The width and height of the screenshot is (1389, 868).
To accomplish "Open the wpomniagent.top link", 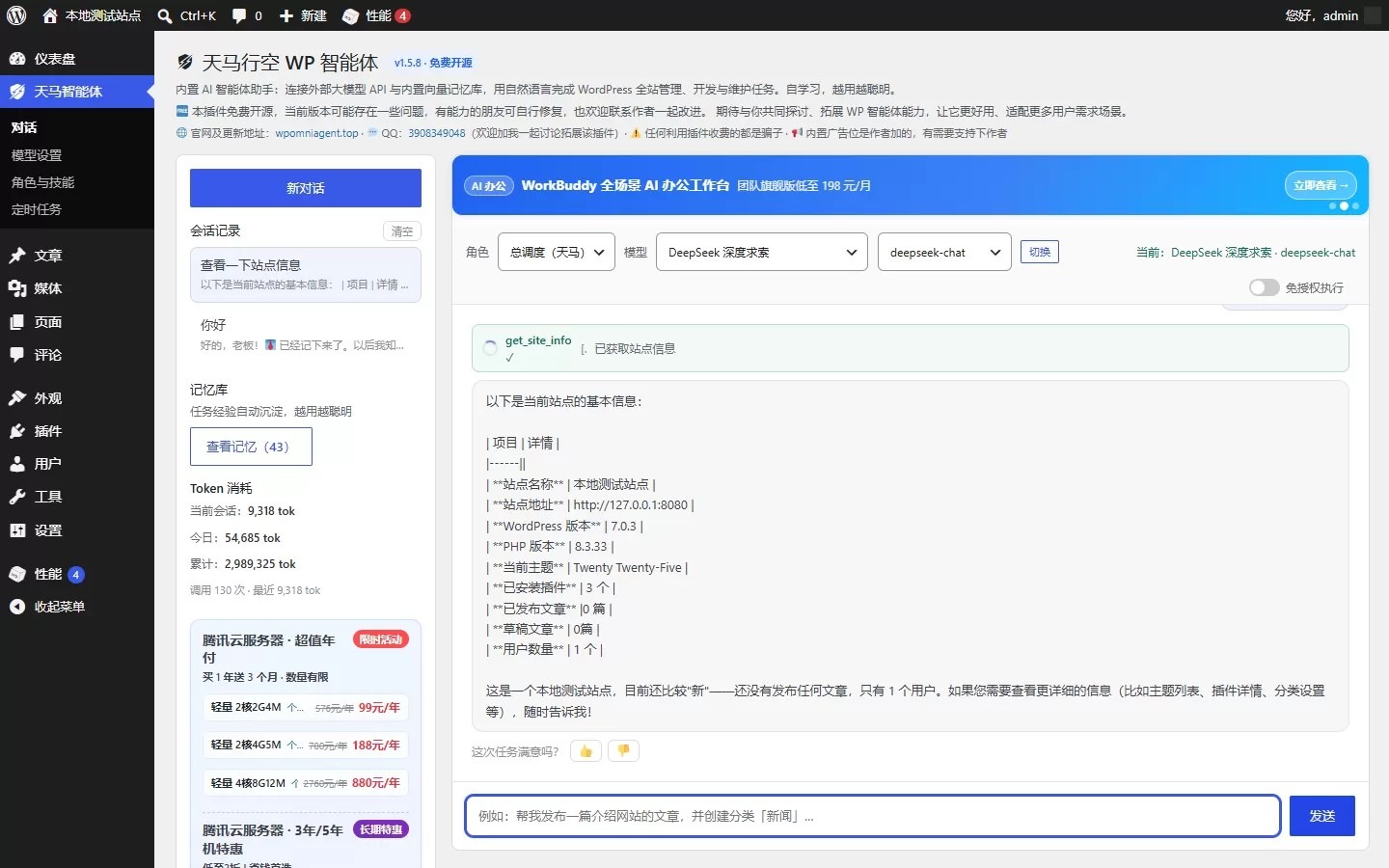I will tap(316, 133).
